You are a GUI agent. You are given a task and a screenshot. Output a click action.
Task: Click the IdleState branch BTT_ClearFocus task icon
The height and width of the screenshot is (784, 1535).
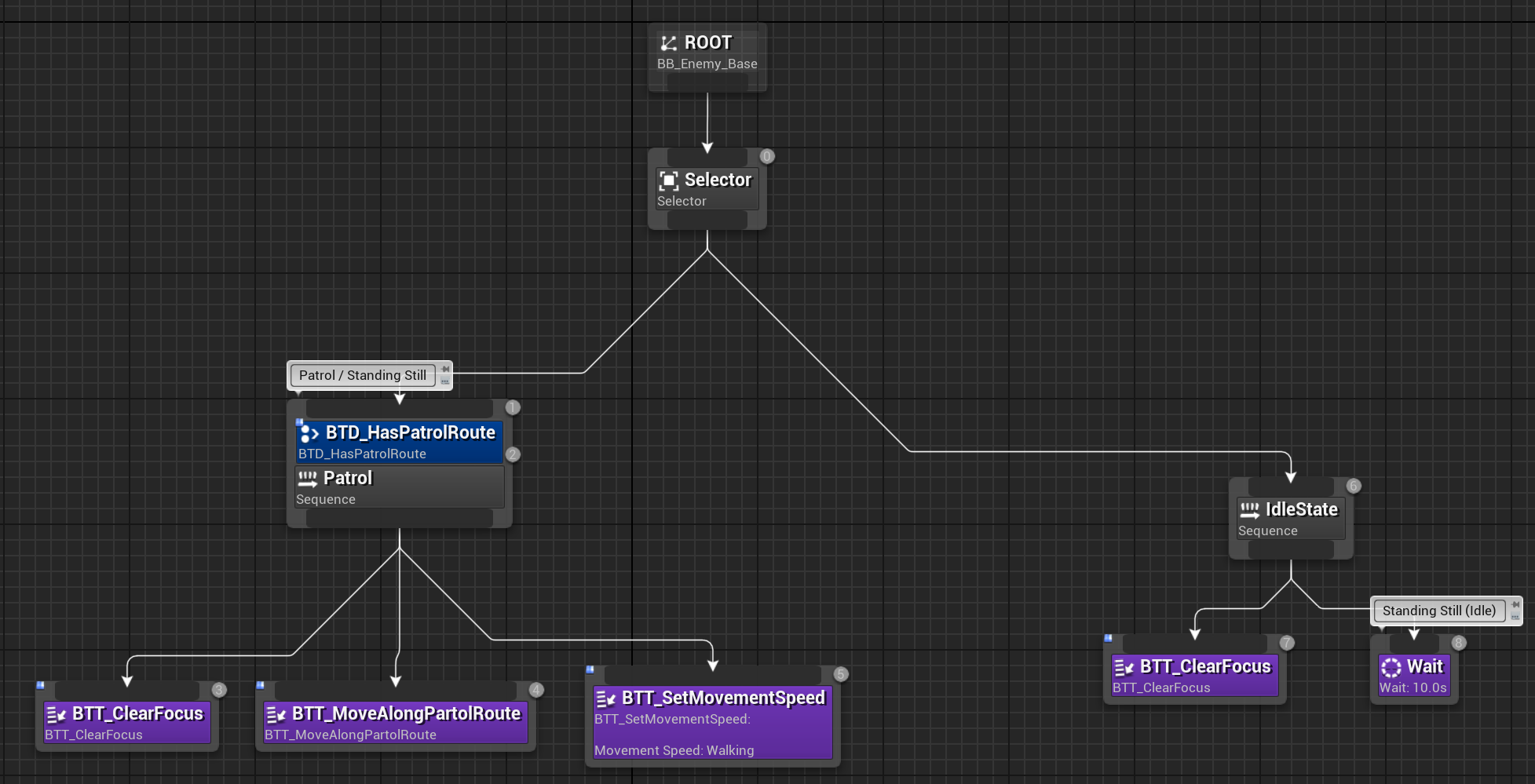pos(1124,667)
